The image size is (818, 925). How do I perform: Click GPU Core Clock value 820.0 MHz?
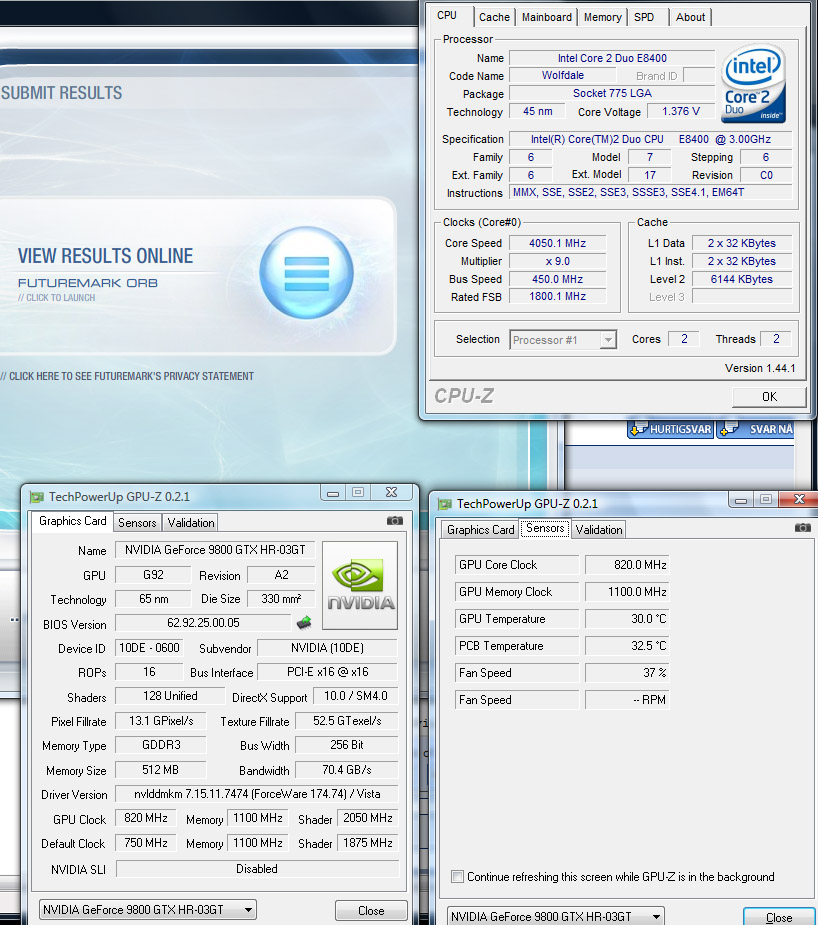point(627,565)
